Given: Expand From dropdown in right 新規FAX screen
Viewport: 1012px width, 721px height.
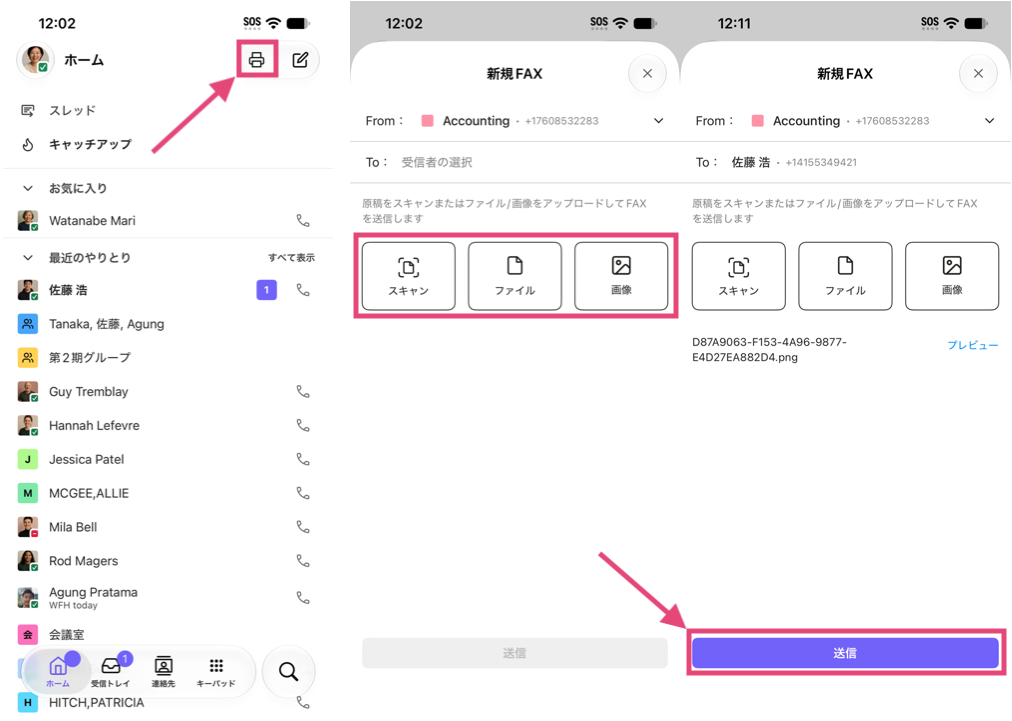Looking at the screenshot, I should (989, 121).
